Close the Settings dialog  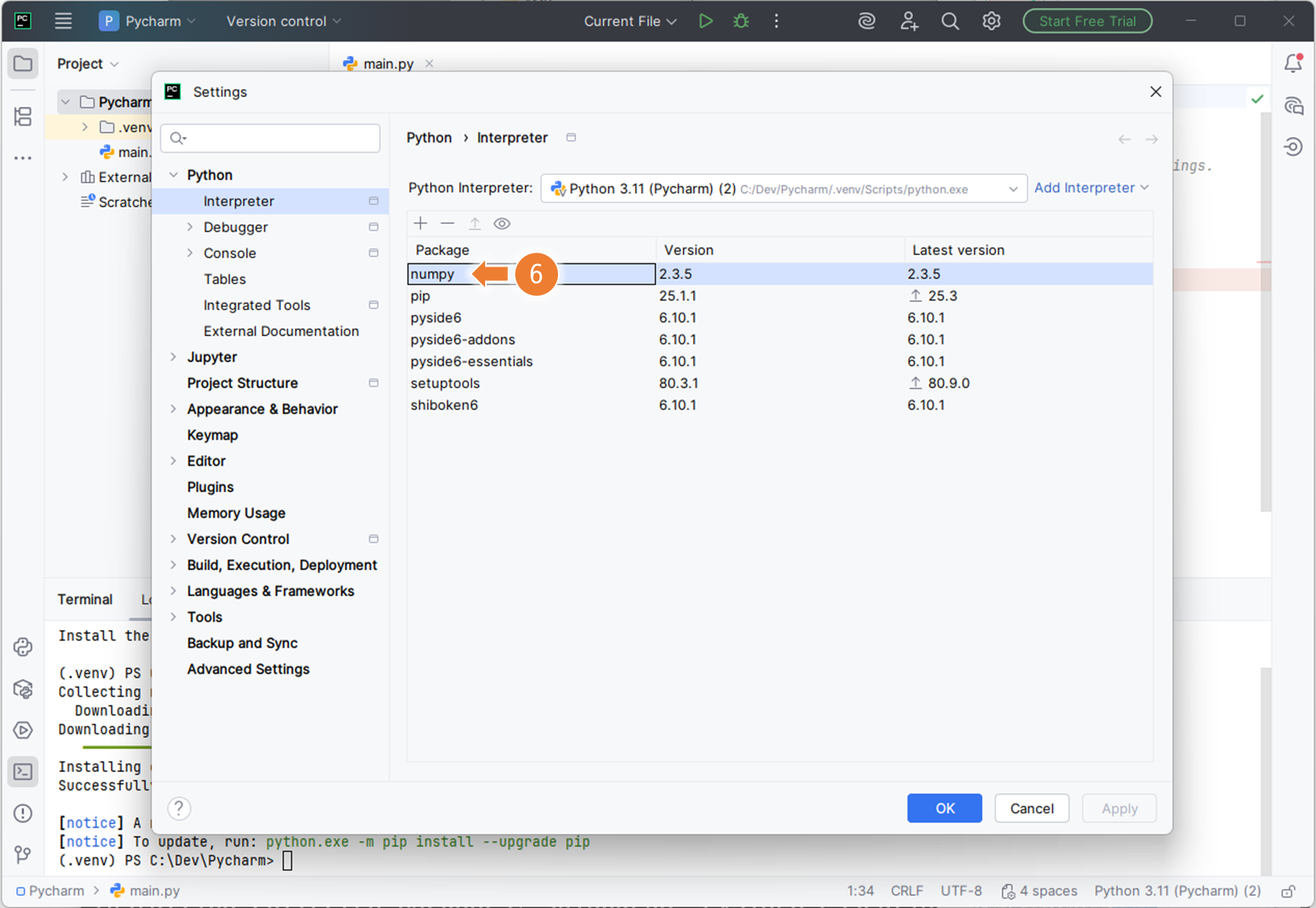[x=1156, y=92]
